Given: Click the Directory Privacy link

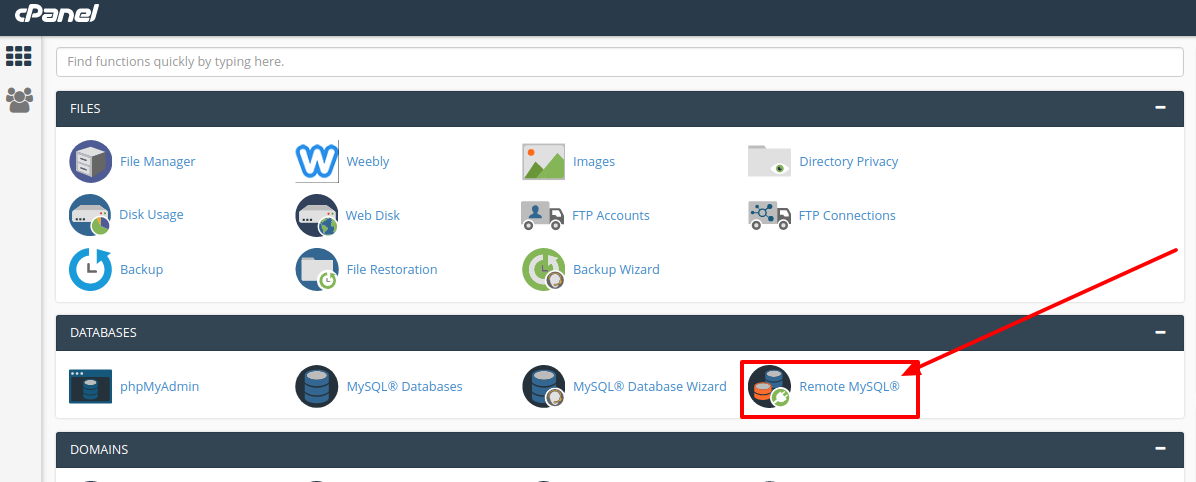Looking at the screenshot, I should [848, 162].
